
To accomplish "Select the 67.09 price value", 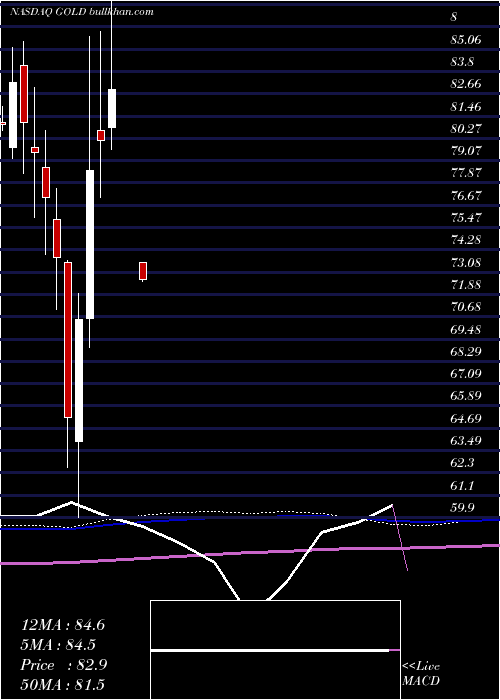I will coord(466,374).
